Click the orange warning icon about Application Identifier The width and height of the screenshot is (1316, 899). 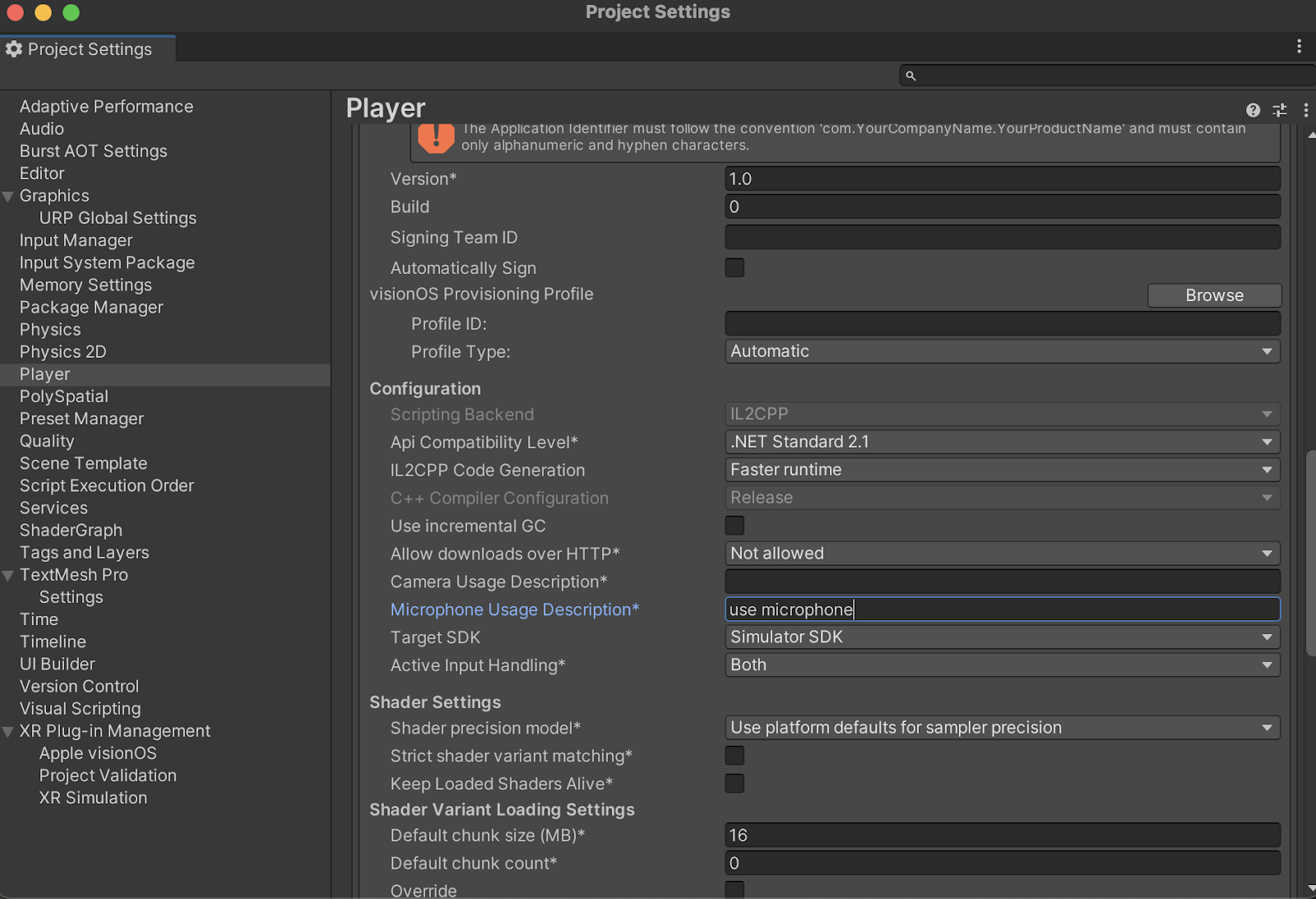(x=437, y=138)
